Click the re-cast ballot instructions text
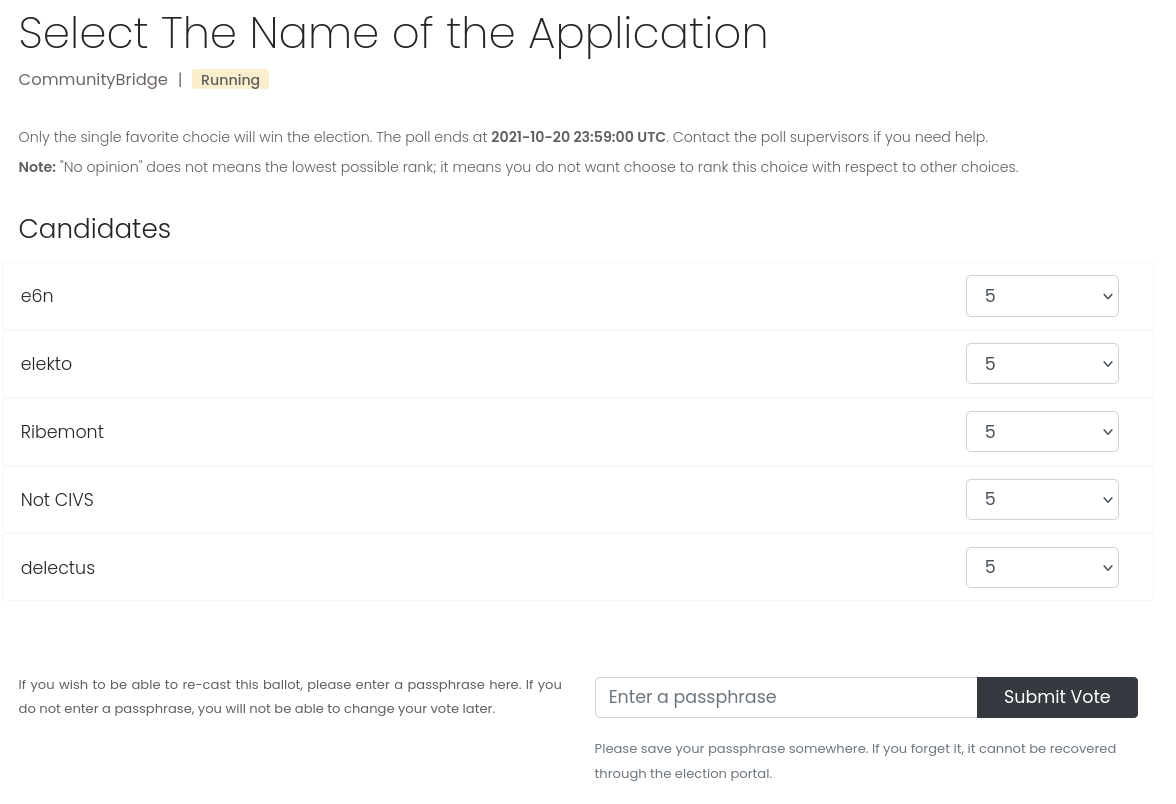 pyautogui.click(x=290, y=696)
